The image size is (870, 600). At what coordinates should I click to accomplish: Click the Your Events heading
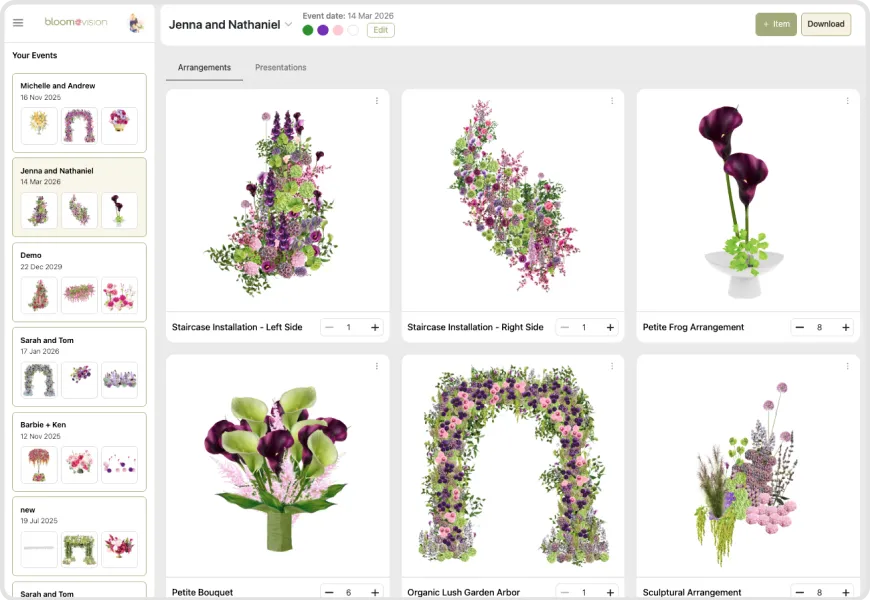[x=34, y=56]
